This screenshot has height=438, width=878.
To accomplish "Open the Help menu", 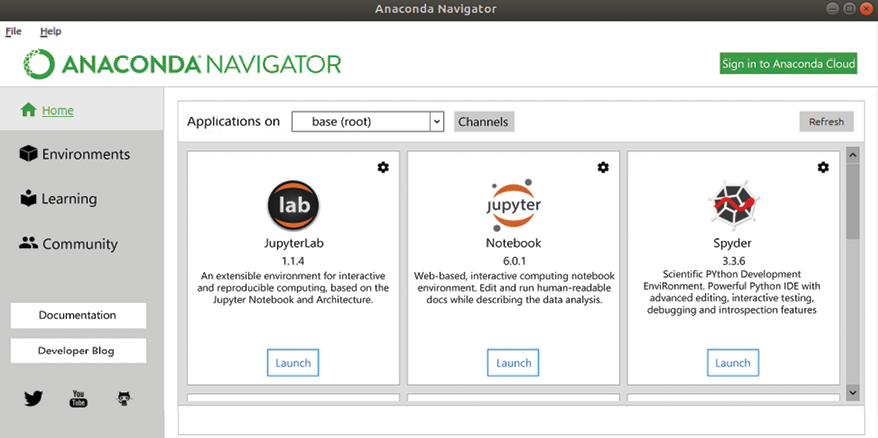I will pos(50,31).
